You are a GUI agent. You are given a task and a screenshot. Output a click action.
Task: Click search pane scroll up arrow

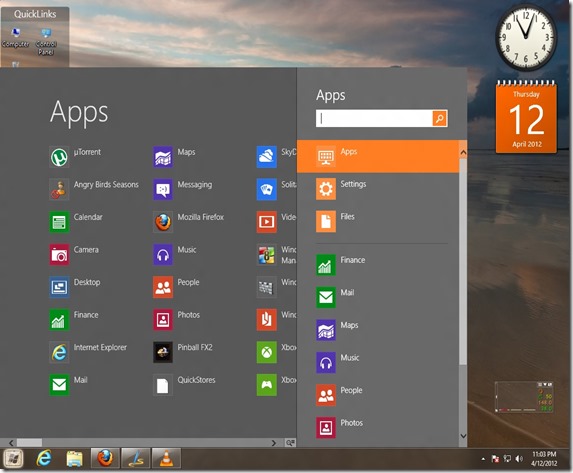tap(463, 152)
